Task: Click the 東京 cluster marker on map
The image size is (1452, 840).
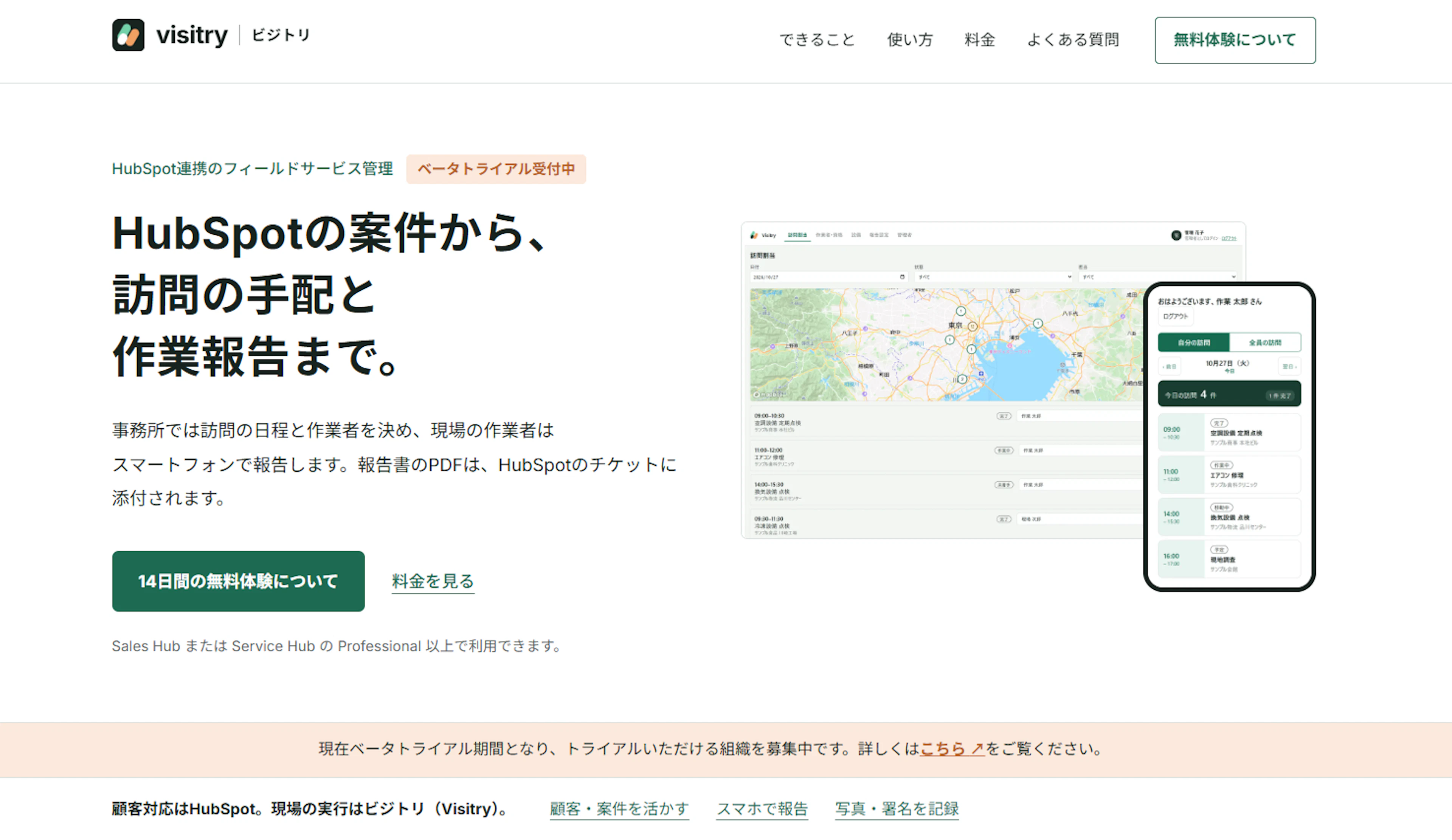Action: 973,326
